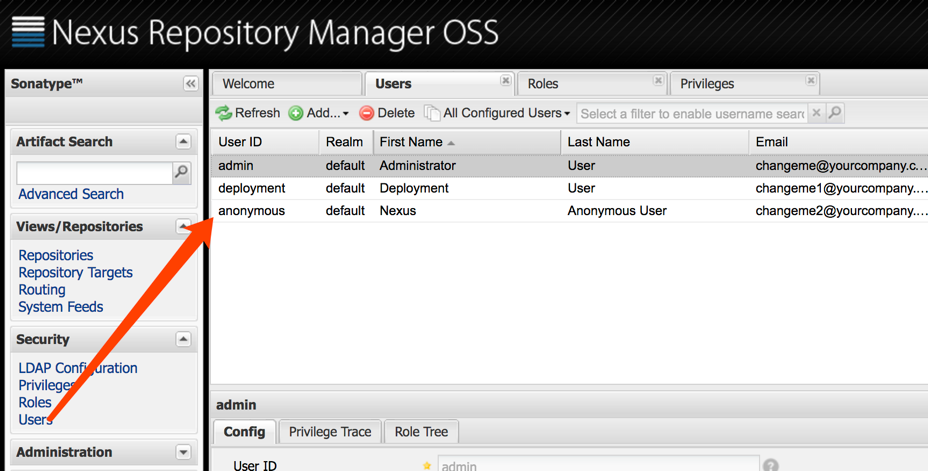Close the Users tab
Image resolution: width=928 pixels, height=471 pixels.
506,81
